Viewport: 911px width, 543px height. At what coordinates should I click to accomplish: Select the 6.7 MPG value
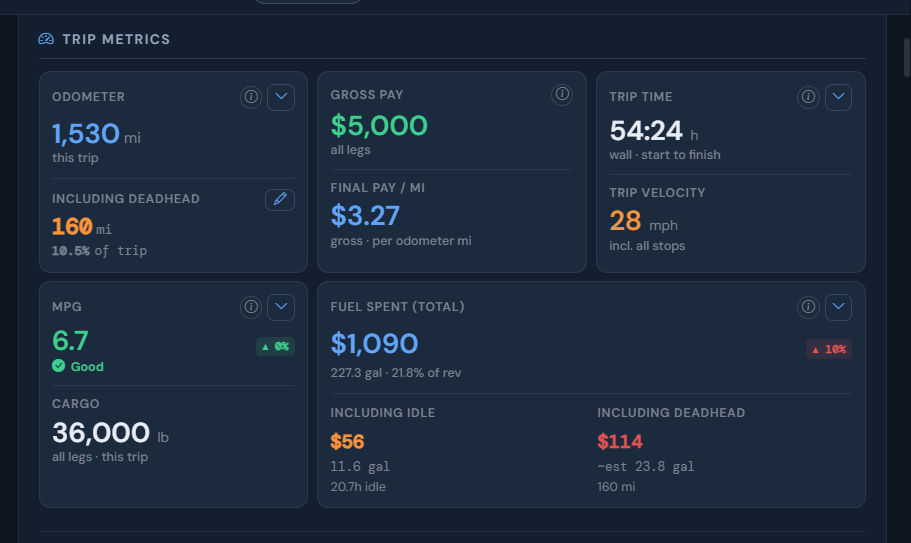[x=70, y=341]
